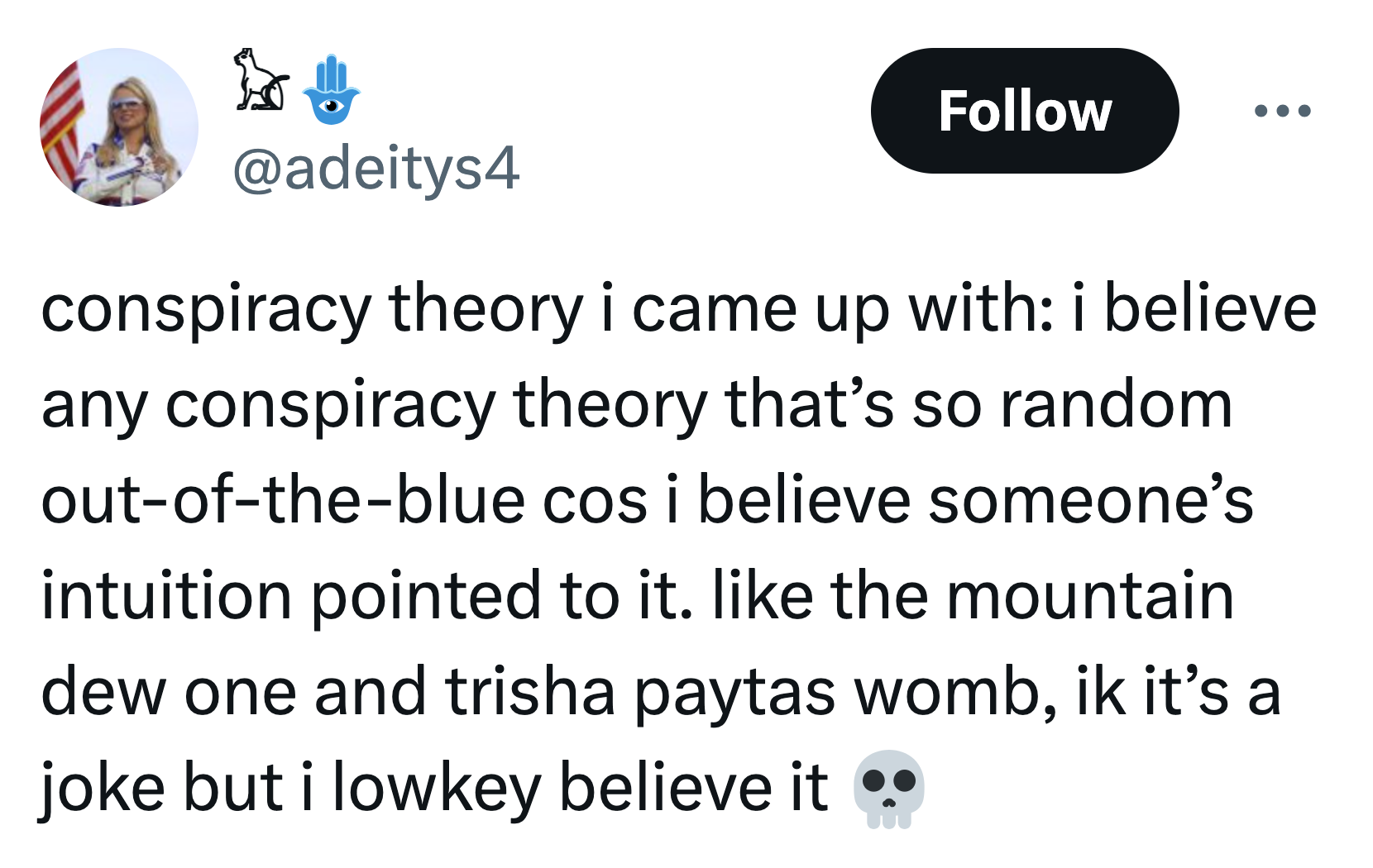This screenshot has width=1373, height=868.
Task: Click the word "mountain" in the tweet
Action: (1089, 596)
